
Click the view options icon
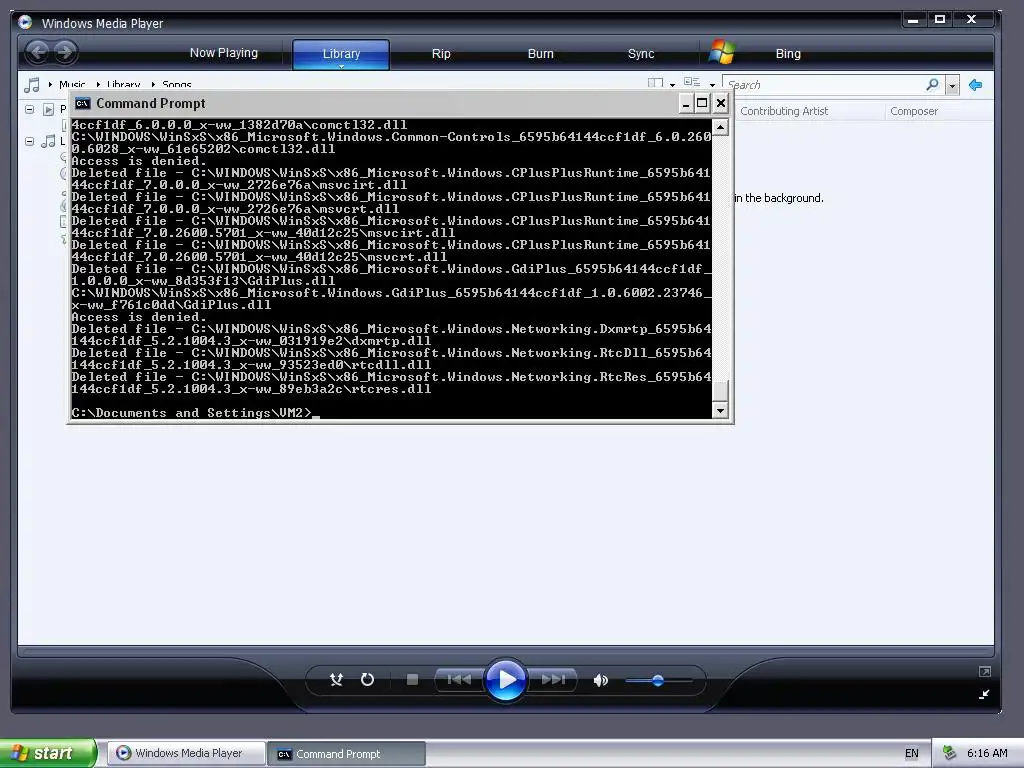692,82
